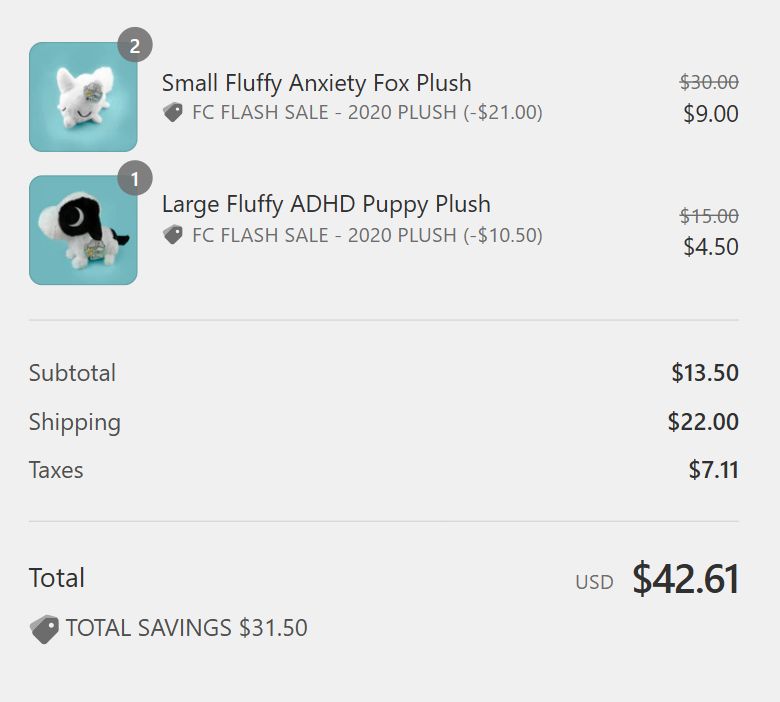Select the Large Fluffy ADHD Puppy Plush title
The height and width of the screenshot is (702, 780).
coord(326,204)
